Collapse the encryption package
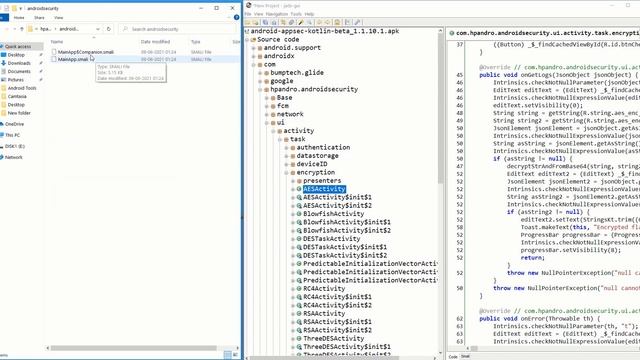Image resolution: width=640 pixels, height=360 pixels. (x=287, y=173)
